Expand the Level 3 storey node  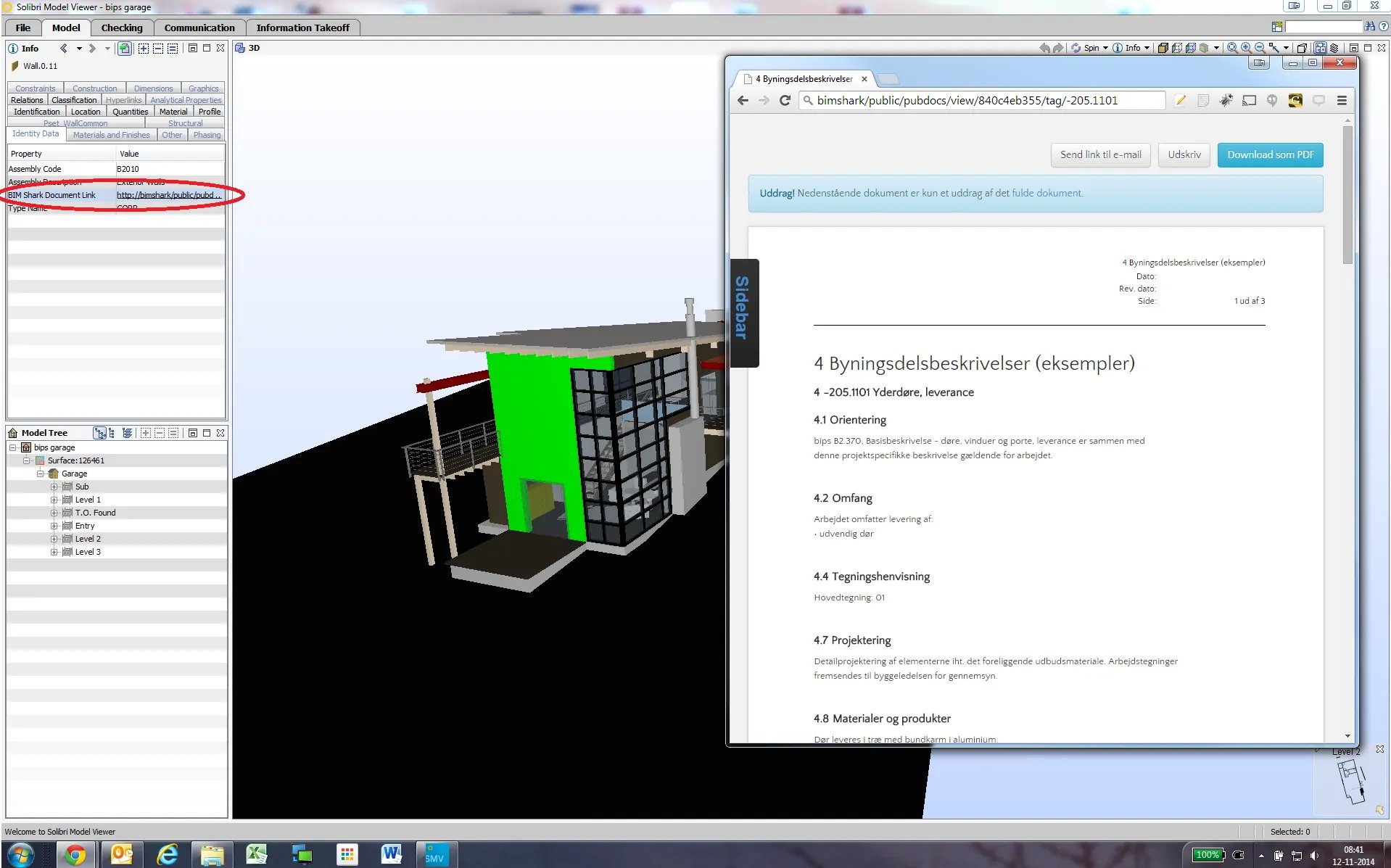click(x=54, y=552)
